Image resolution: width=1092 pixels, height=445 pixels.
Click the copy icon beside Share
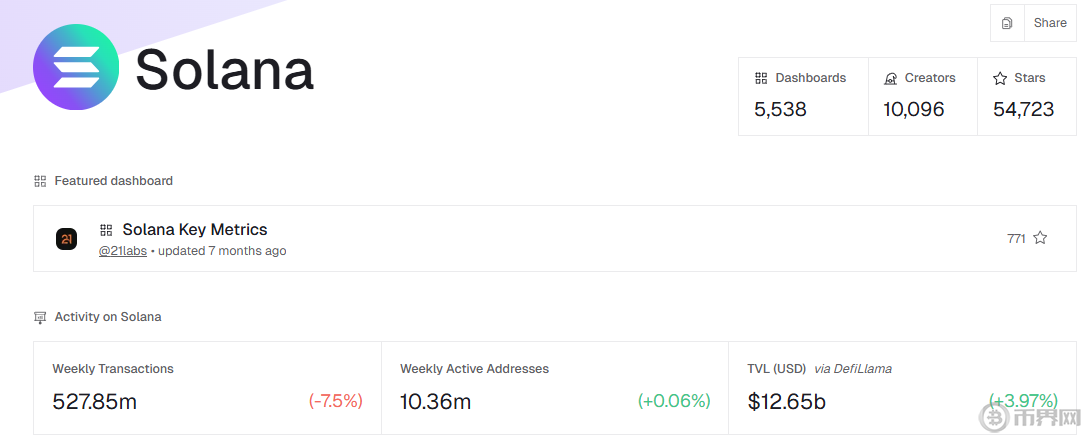point(1007,23)
